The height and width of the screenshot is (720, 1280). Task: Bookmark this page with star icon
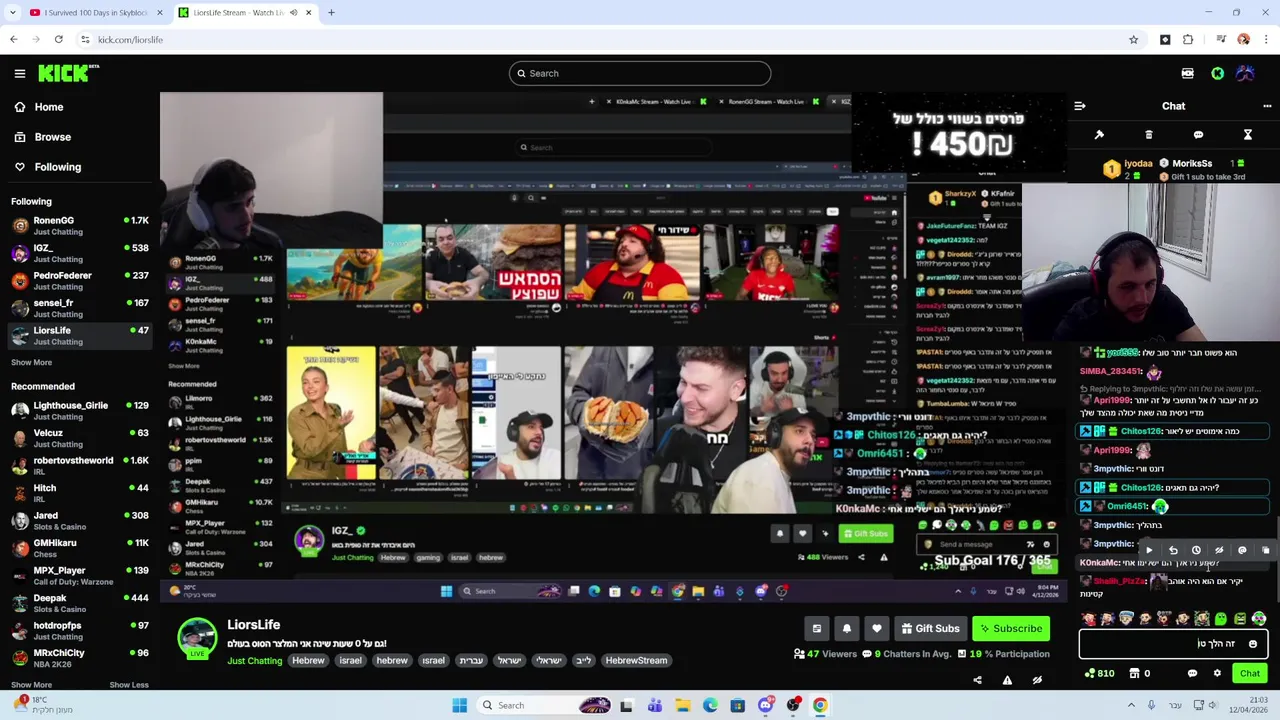[1133, 40]
